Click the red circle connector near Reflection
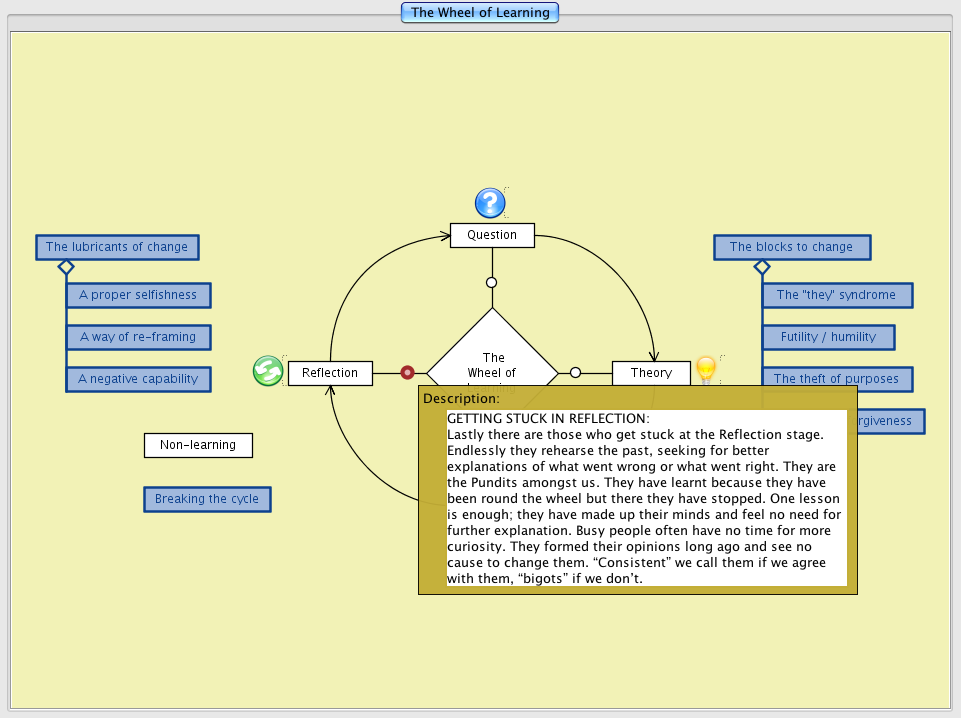The height and width of the screenshot is (718, 961). pos(407,373)
